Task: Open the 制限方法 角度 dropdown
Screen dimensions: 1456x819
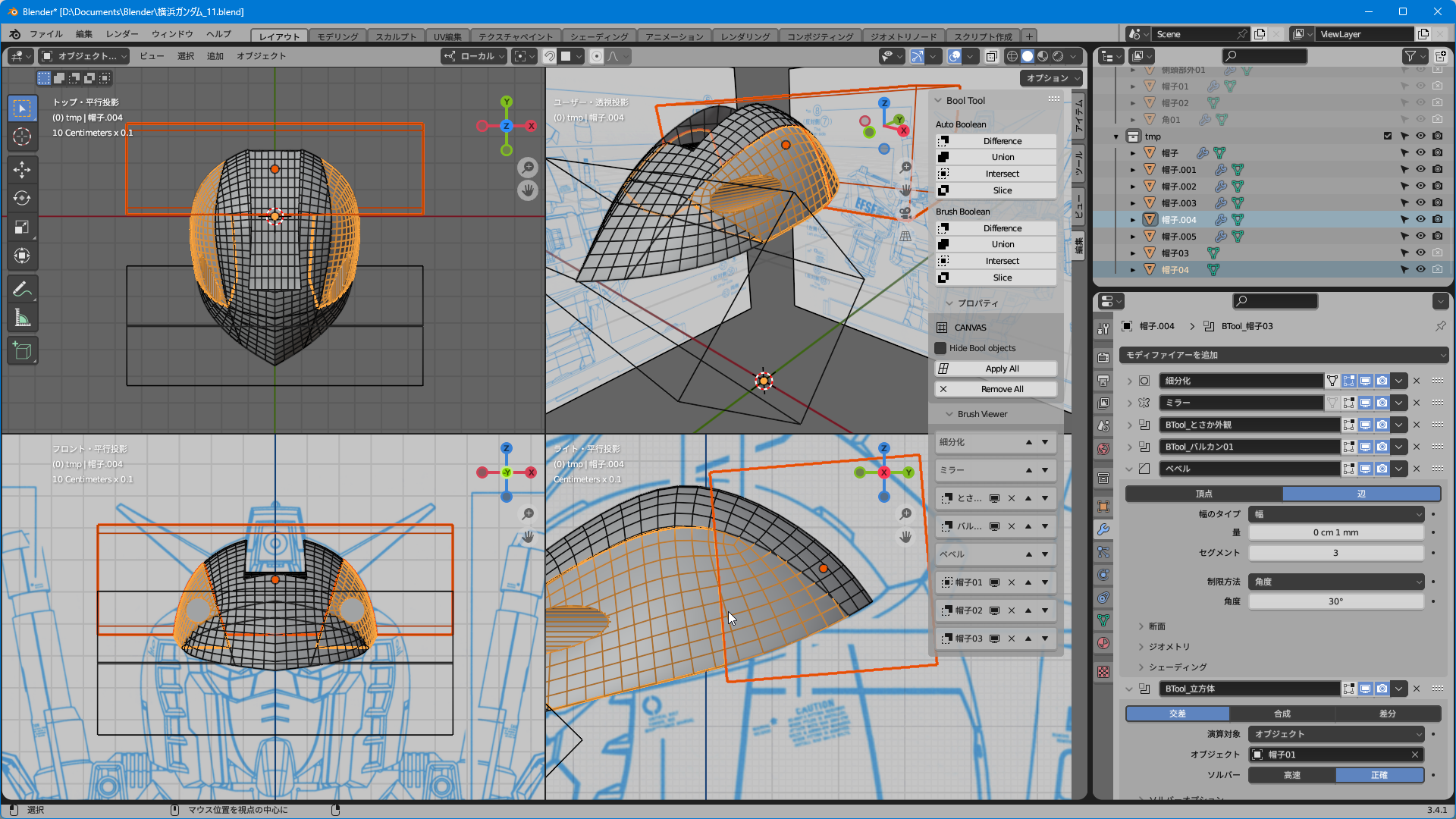Action: [x=1336, y=582]
